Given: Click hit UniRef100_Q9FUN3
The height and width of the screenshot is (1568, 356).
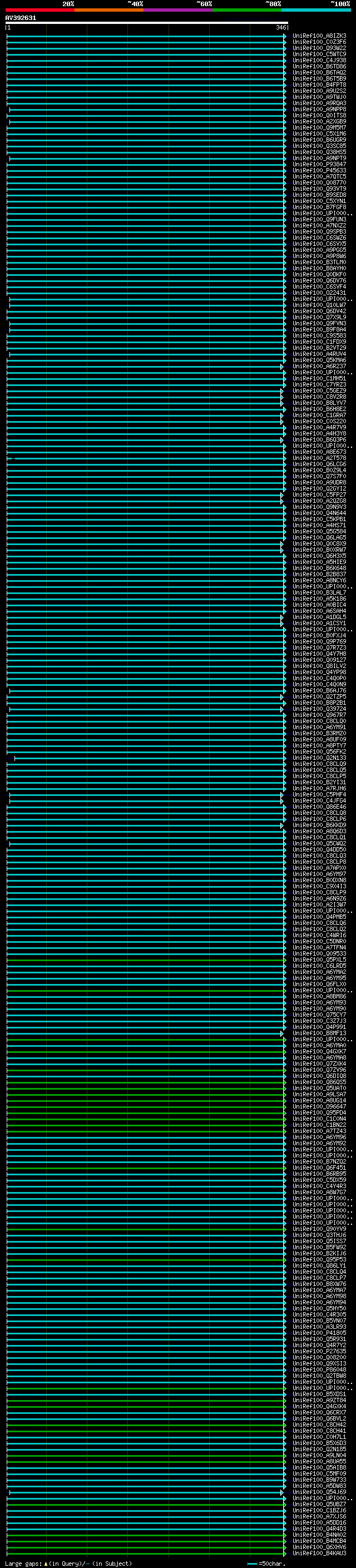Looking at the screenshot, I should pyautogui.click(x=319, y=220).
